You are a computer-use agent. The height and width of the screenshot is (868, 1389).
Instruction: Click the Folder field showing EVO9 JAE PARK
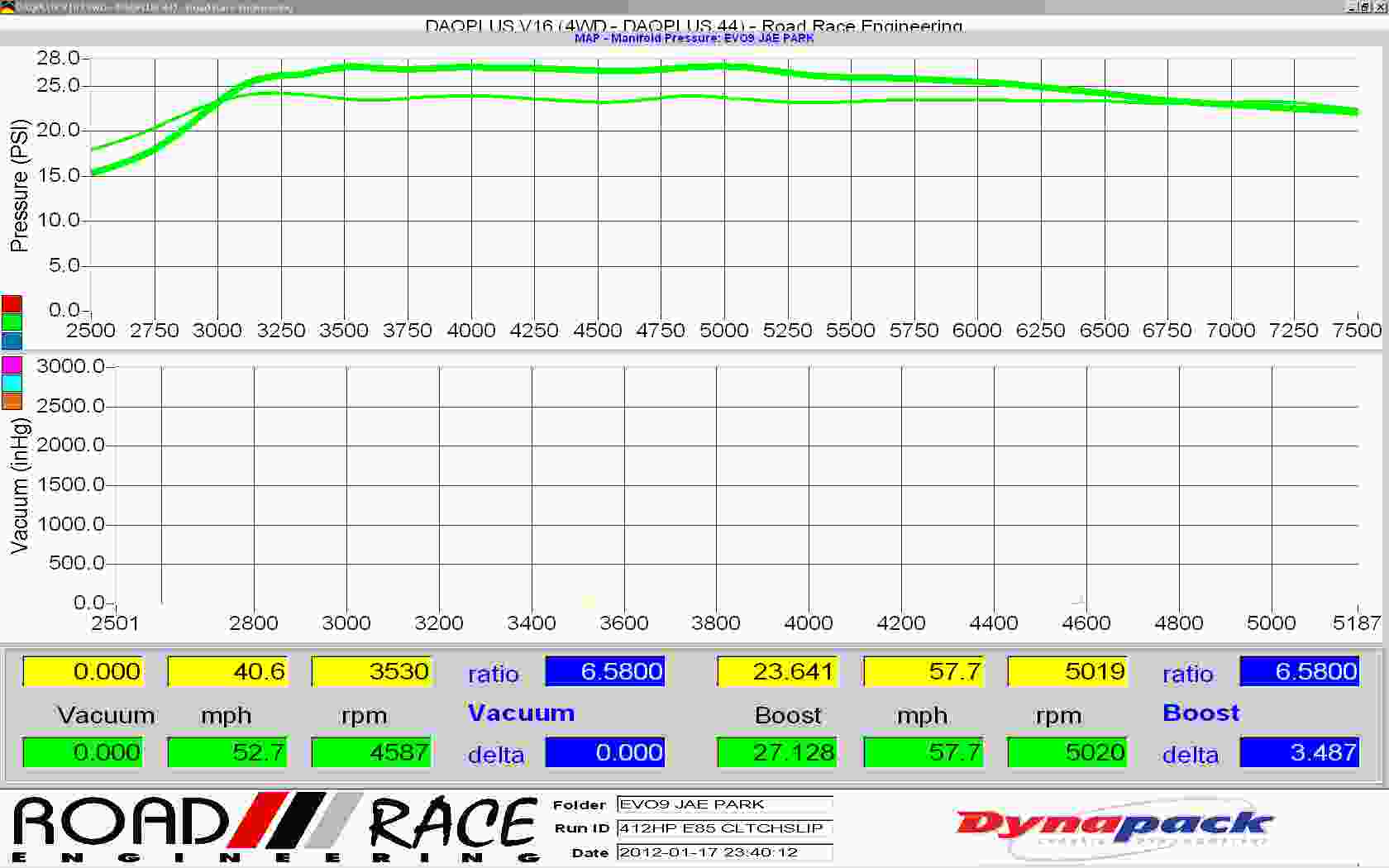(724, 804)
